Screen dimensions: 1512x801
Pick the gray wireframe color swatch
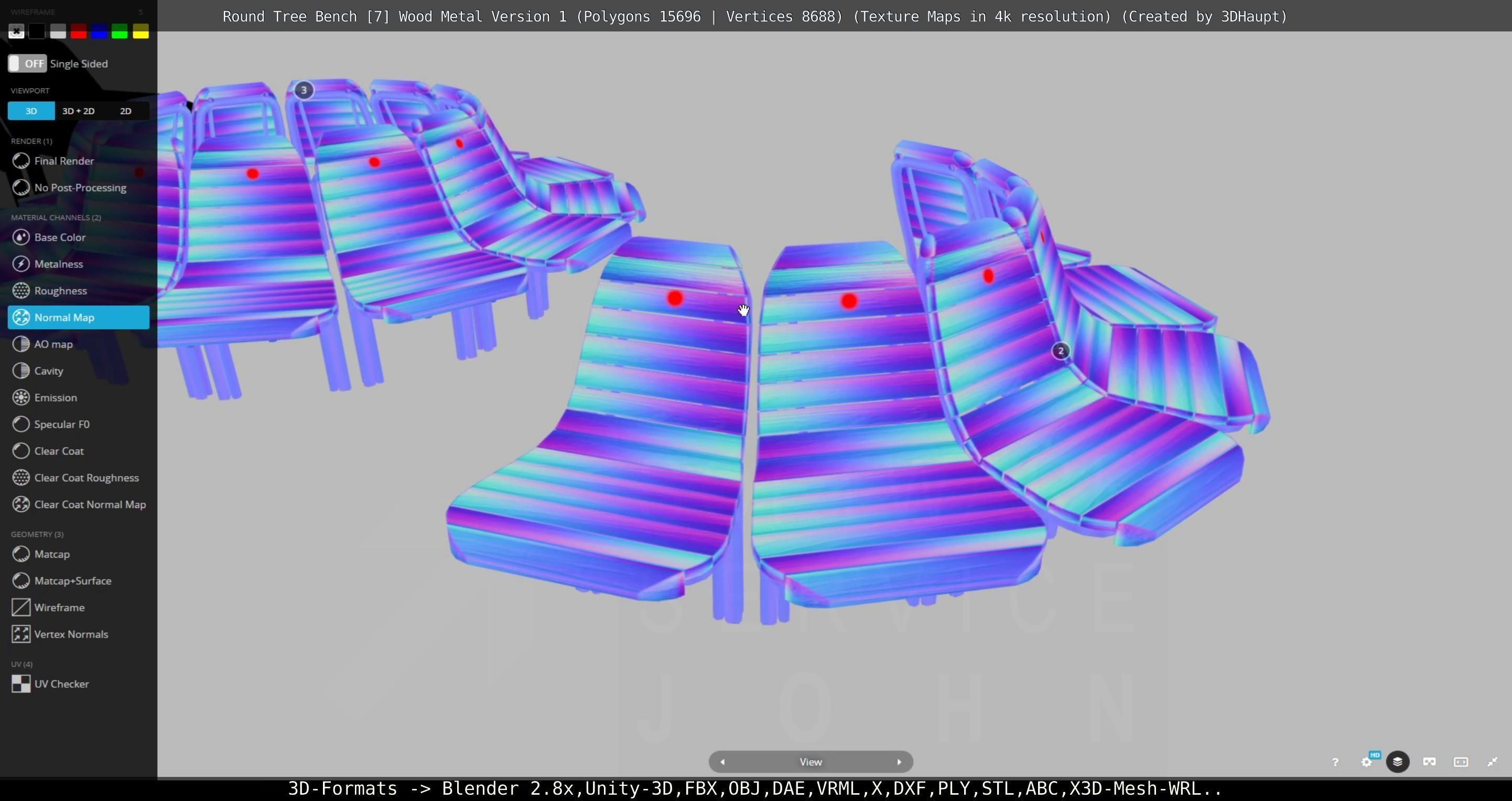click(x=58, y=31)
